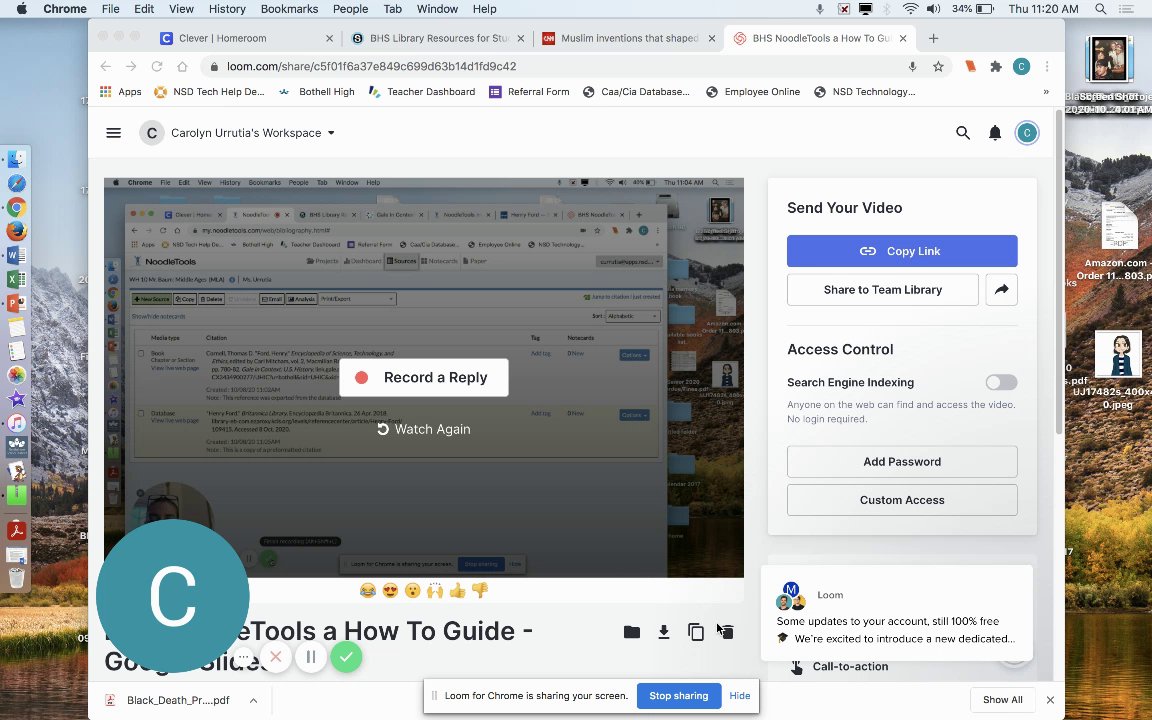Open the Window menu
Viewport: 1152px width, 720px height.
[x=437, y=9]
